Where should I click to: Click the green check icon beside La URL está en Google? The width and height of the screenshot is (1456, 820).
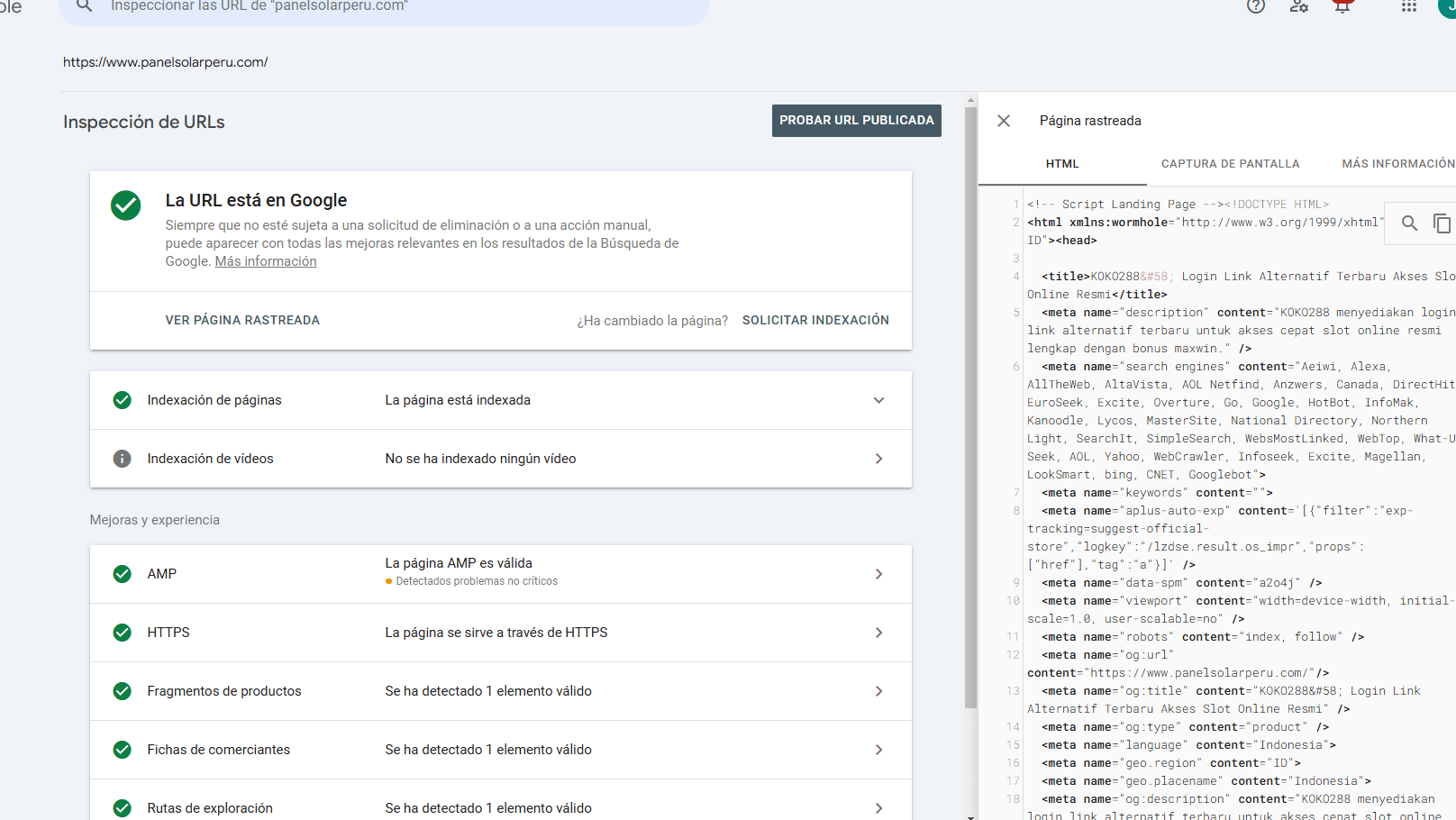(126, 205)
